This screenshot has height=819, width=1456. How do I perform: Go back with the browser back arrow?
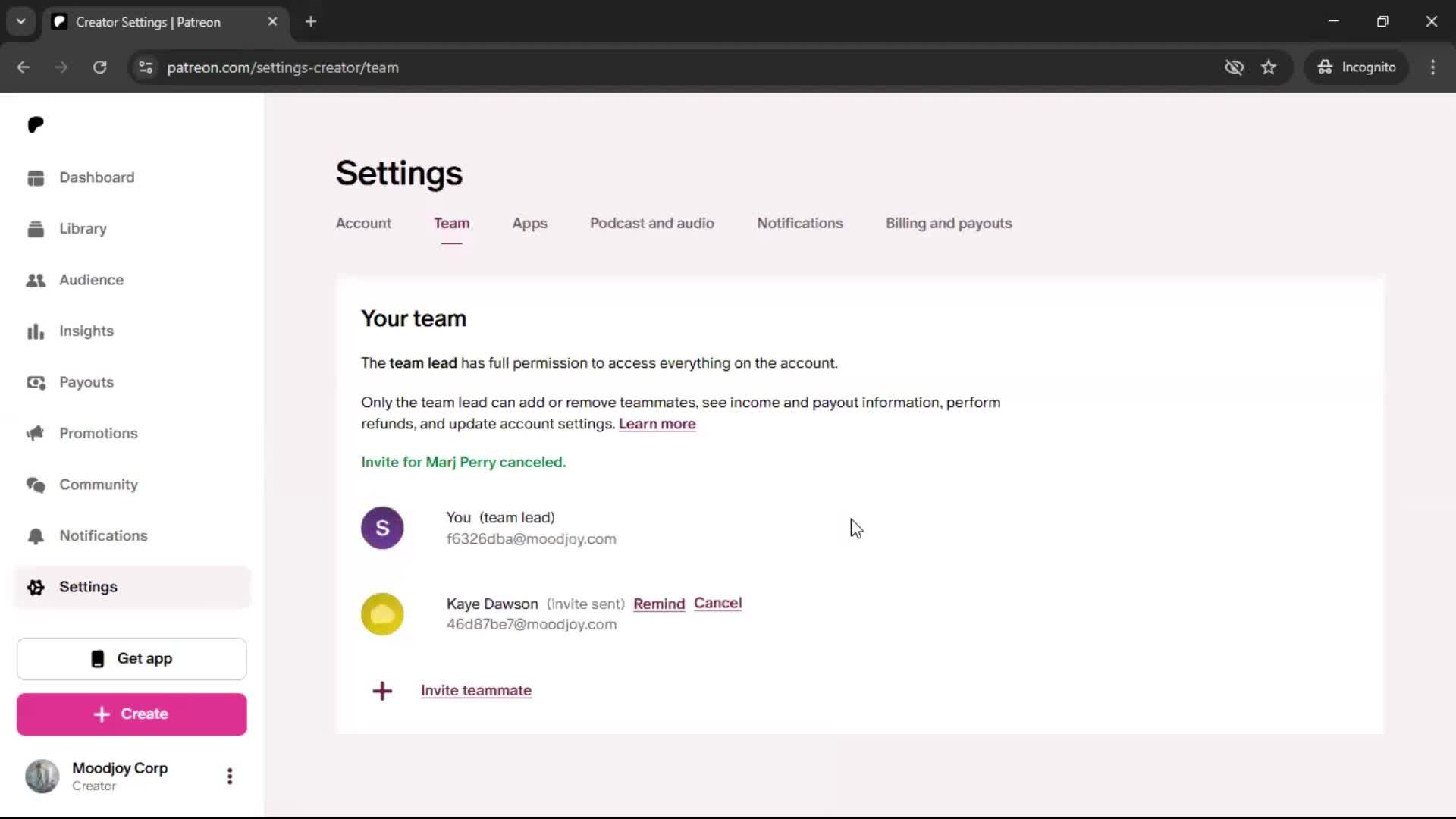pyautogui.click(x=24, y=67)
